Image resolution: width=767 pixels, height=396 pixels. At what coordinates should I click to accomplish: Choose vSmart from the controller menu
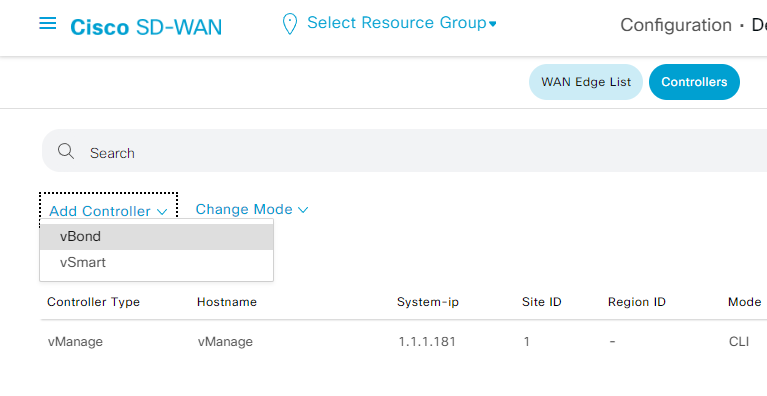coord(157,263)
